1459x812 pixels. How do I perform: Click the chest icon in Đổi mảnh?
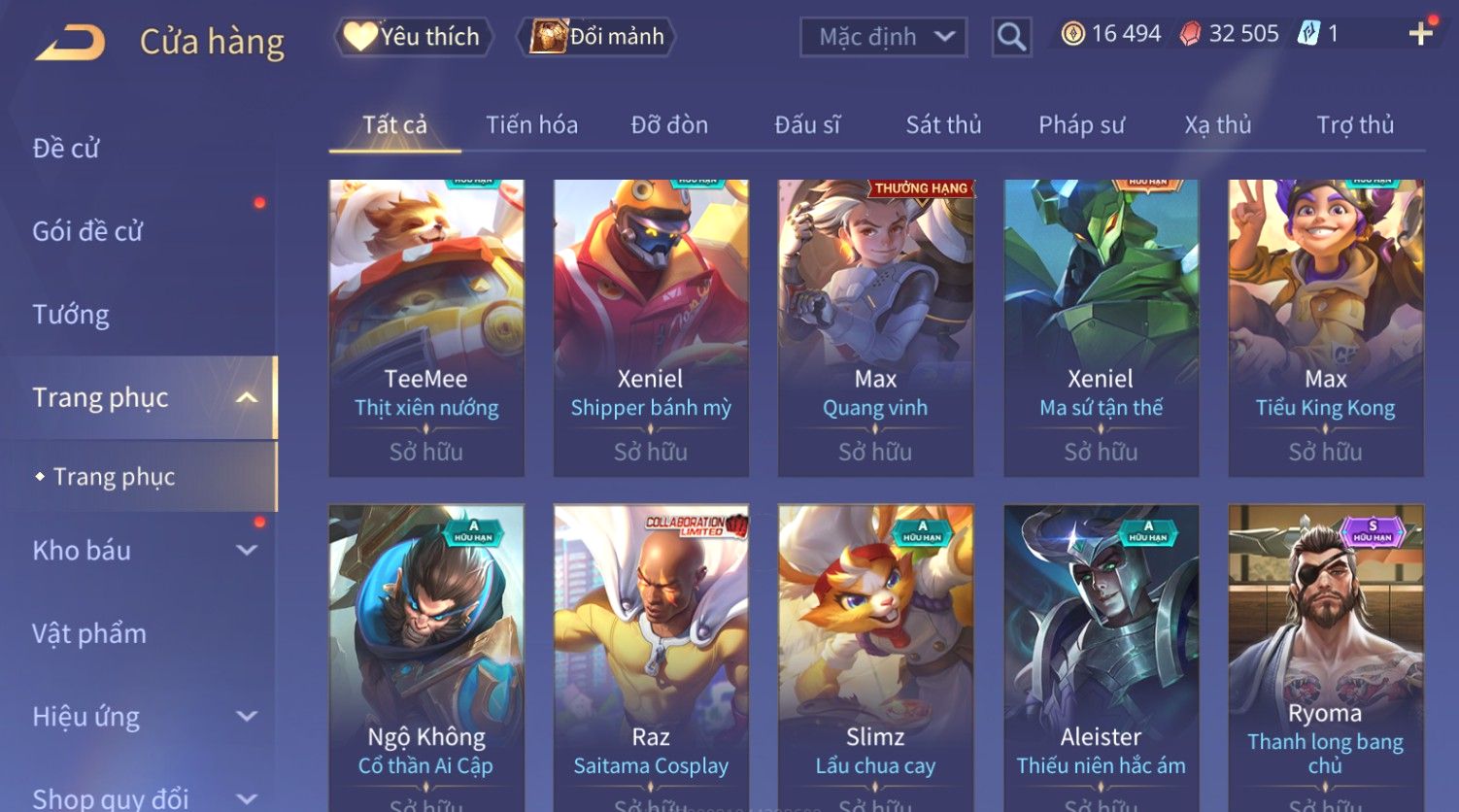point(548,36)
